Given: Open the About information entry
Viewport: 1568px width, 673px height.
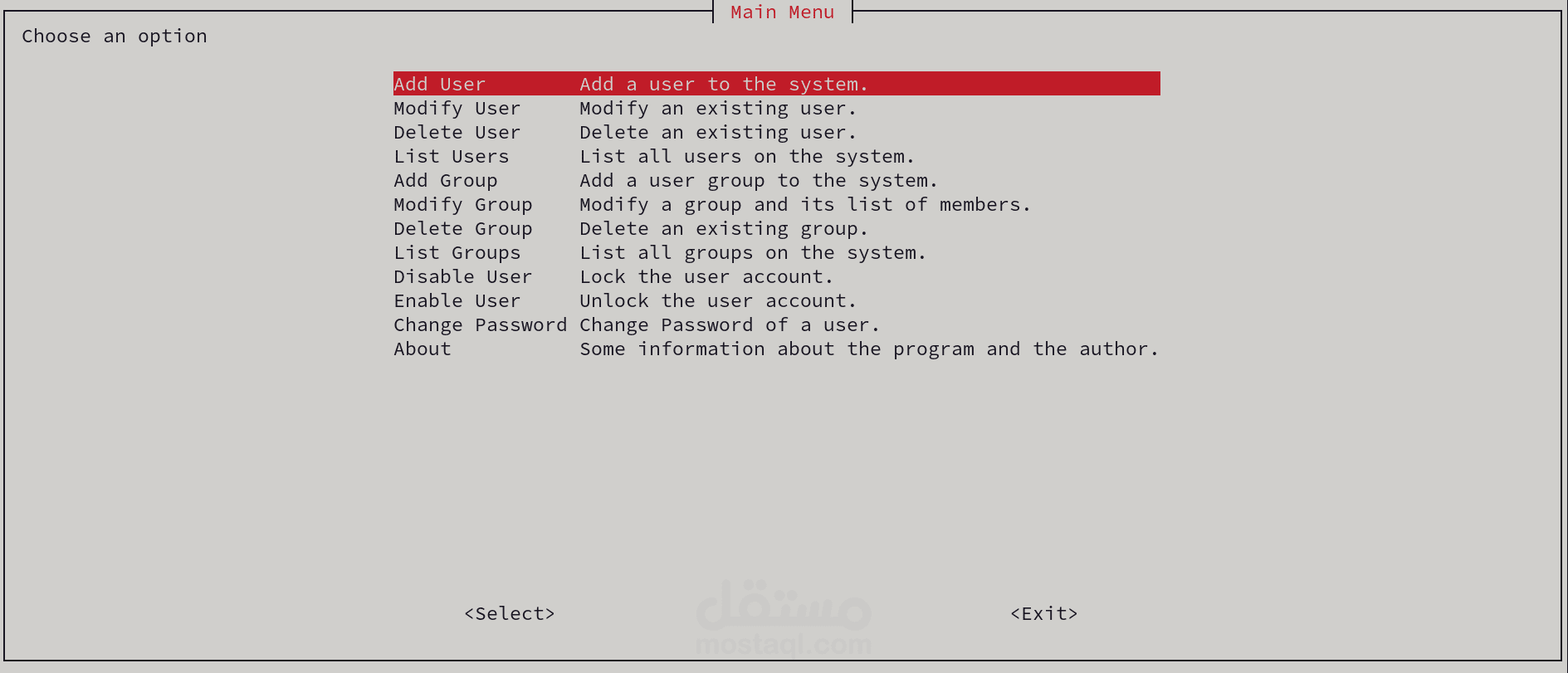Looking at the screenshot, I should pyautogui.click(x=422, y=349).
